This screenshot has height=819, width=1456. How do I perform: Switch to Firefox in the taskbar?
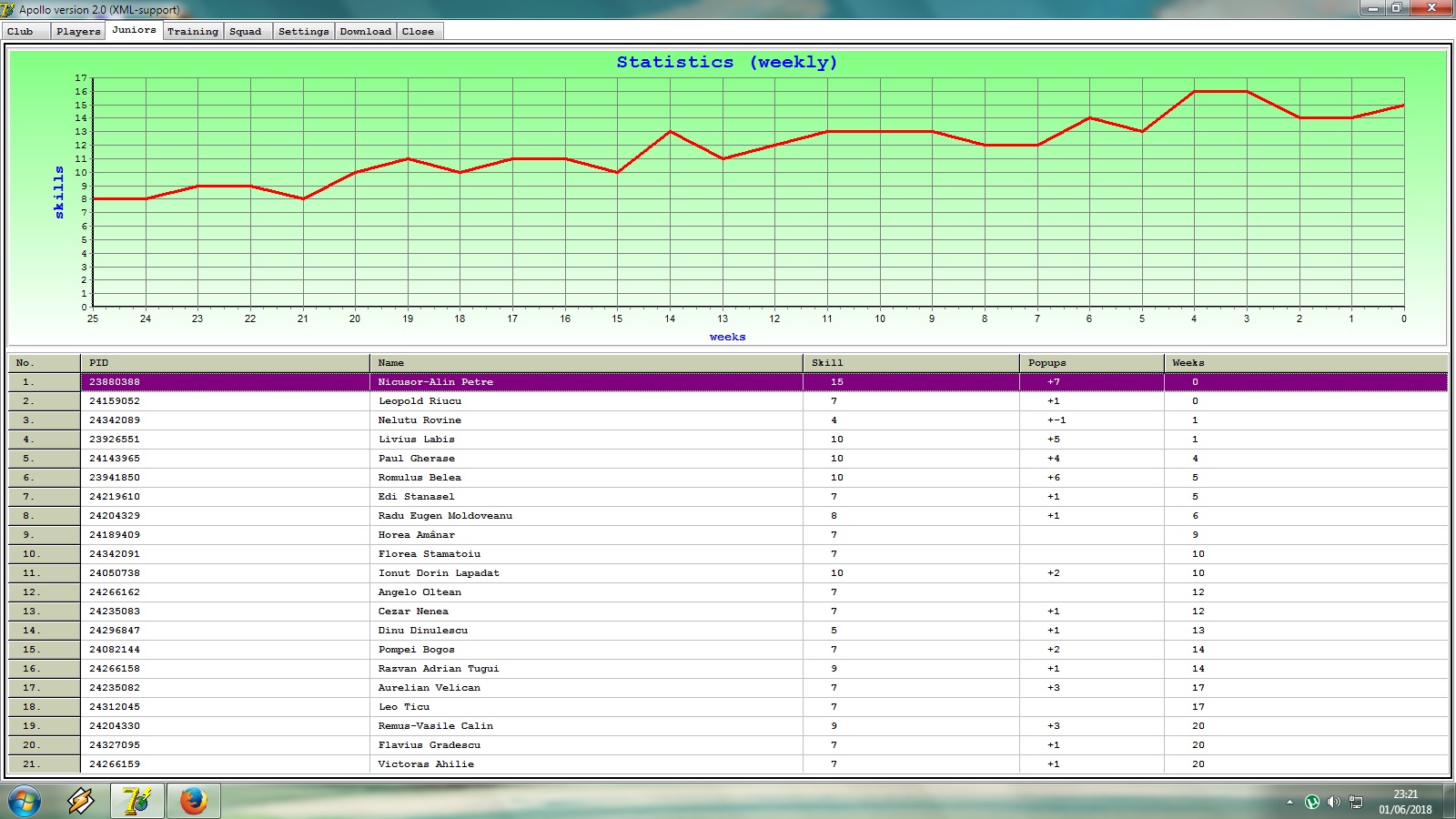[193, 801]
